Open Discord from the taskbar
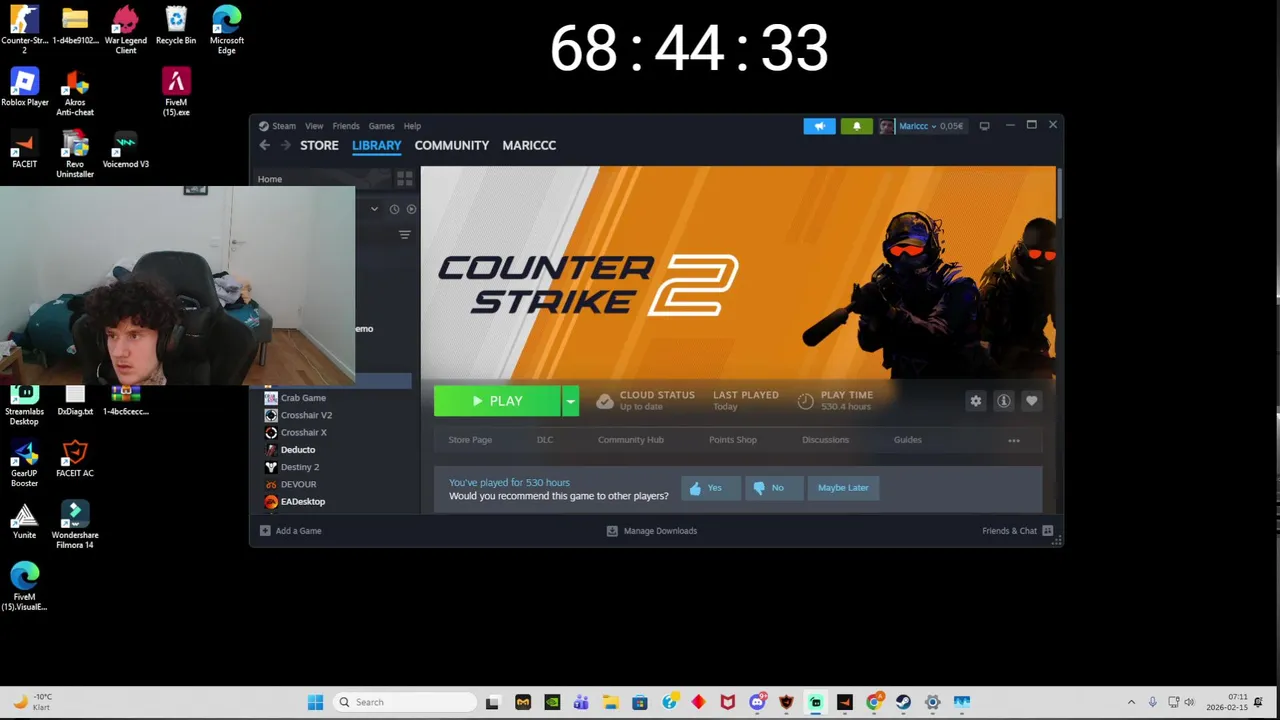This screenshot has width=1280, height=720. pos(757,702)
